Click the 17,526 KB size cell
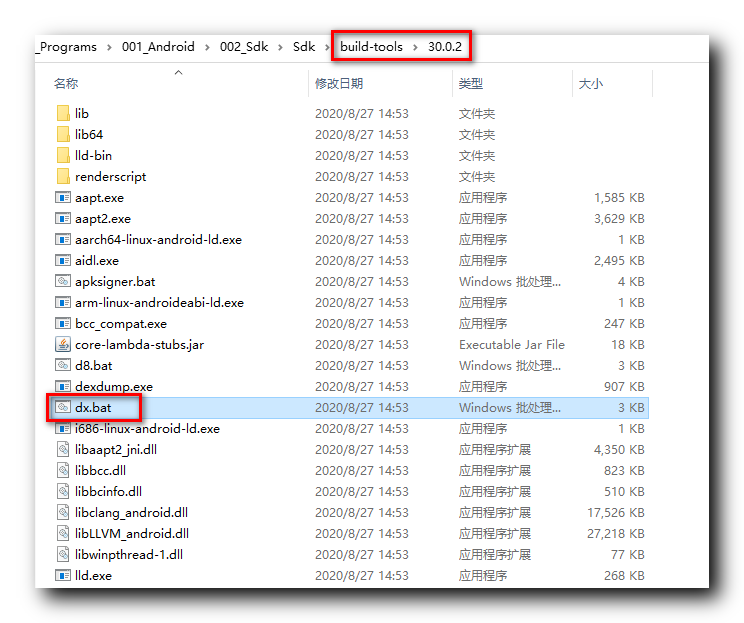The height and width of the screenshot is (623, 744). [615, 512]
